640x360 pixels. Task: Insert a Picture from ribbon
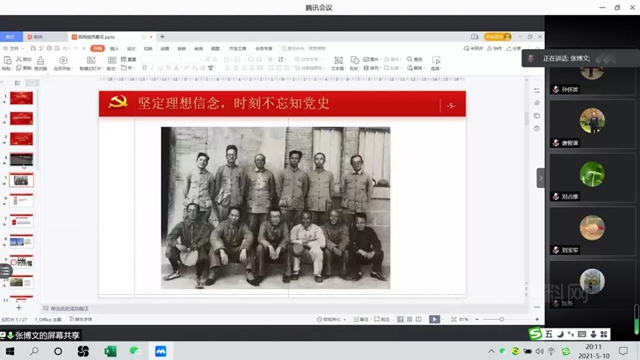(371, 59)
